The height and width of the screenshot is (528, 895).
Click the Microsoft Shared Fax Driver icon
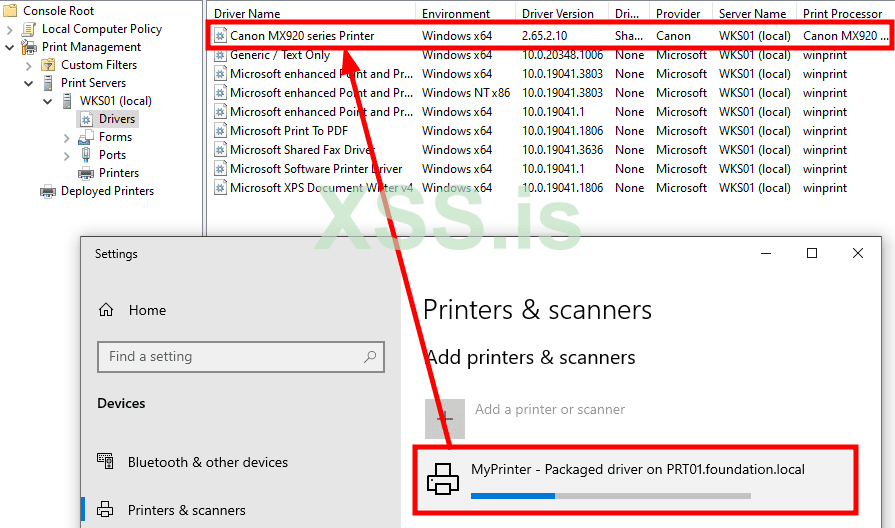(220, 150)
